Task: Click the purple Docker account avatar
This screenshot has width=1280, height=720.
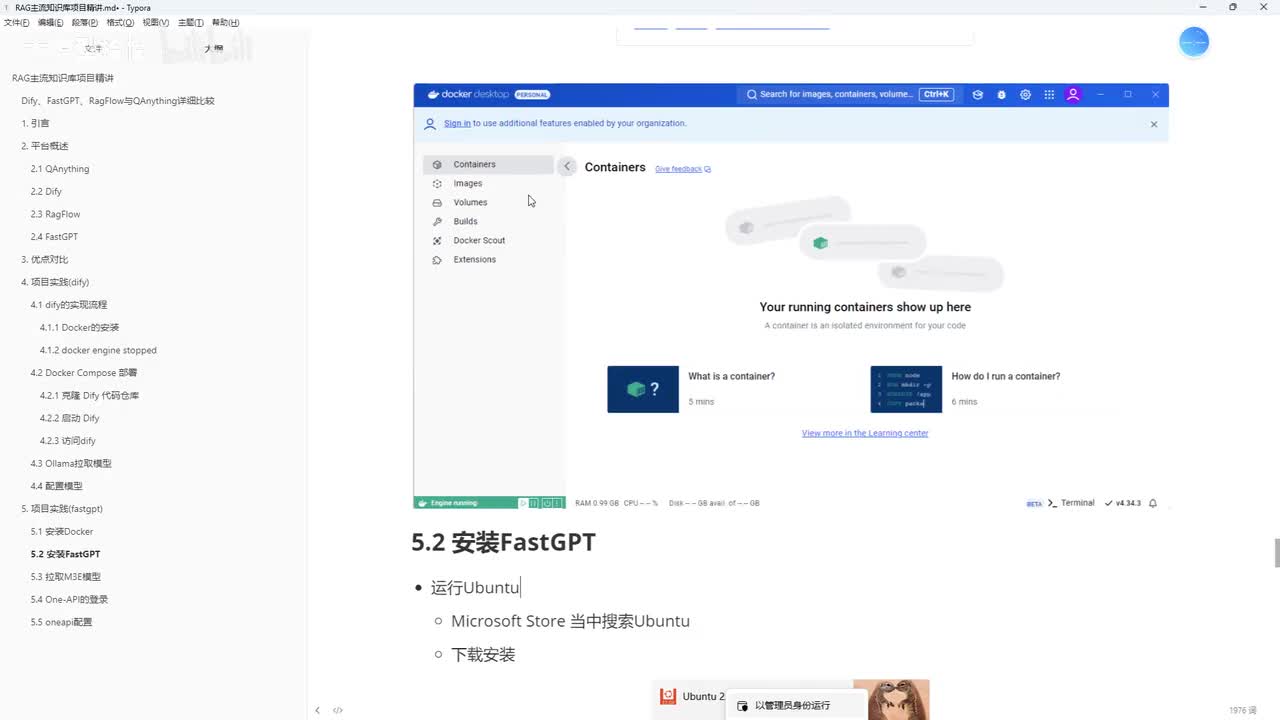Action: tap(1073, 94)
